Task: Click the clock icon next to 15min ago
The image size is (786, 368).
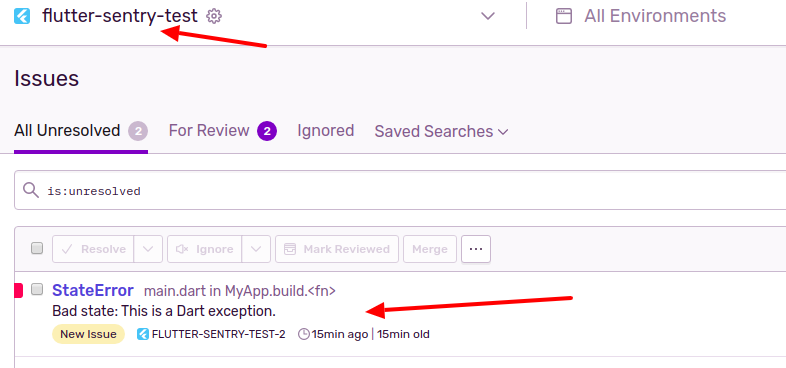Action: pos(304,334)
